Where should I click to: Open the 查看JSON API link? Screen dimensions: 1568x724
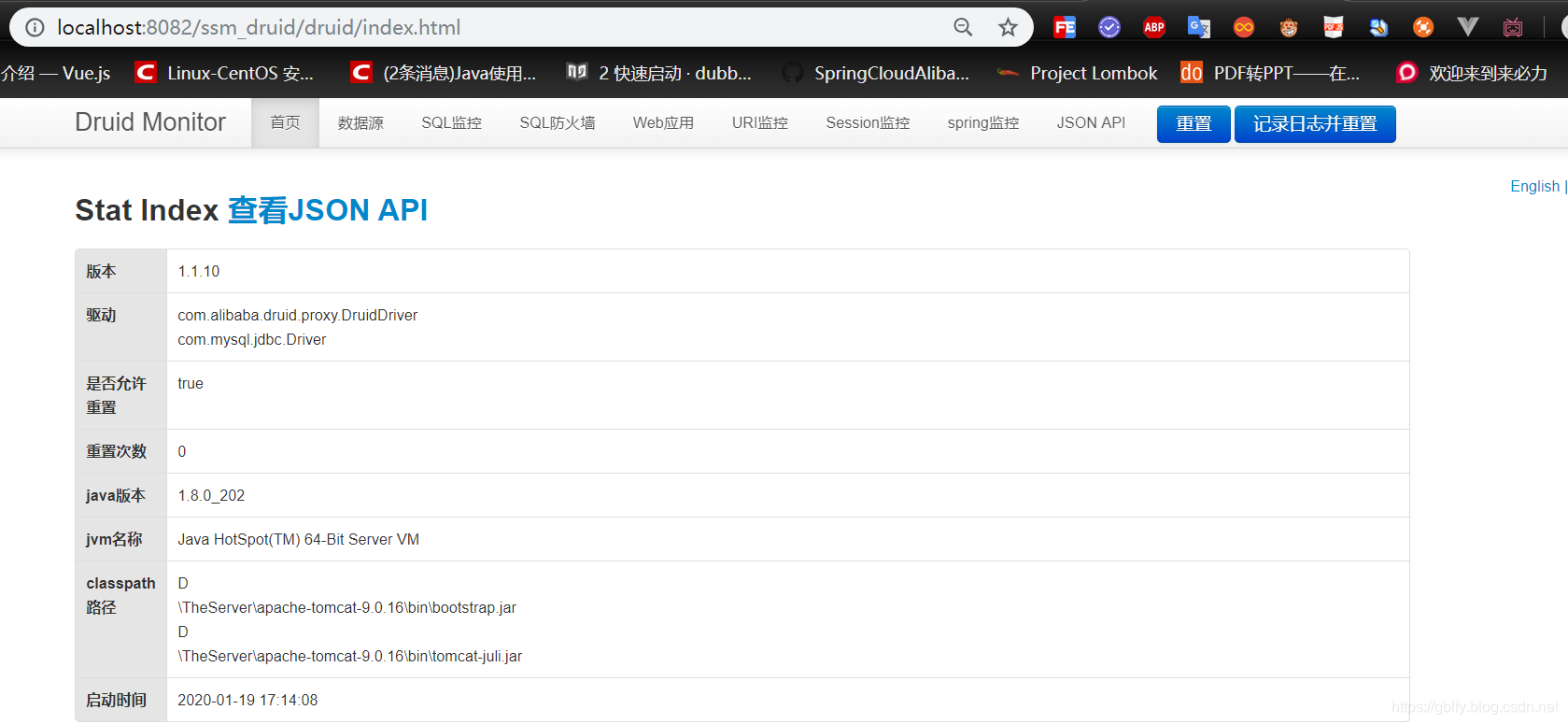328,210
